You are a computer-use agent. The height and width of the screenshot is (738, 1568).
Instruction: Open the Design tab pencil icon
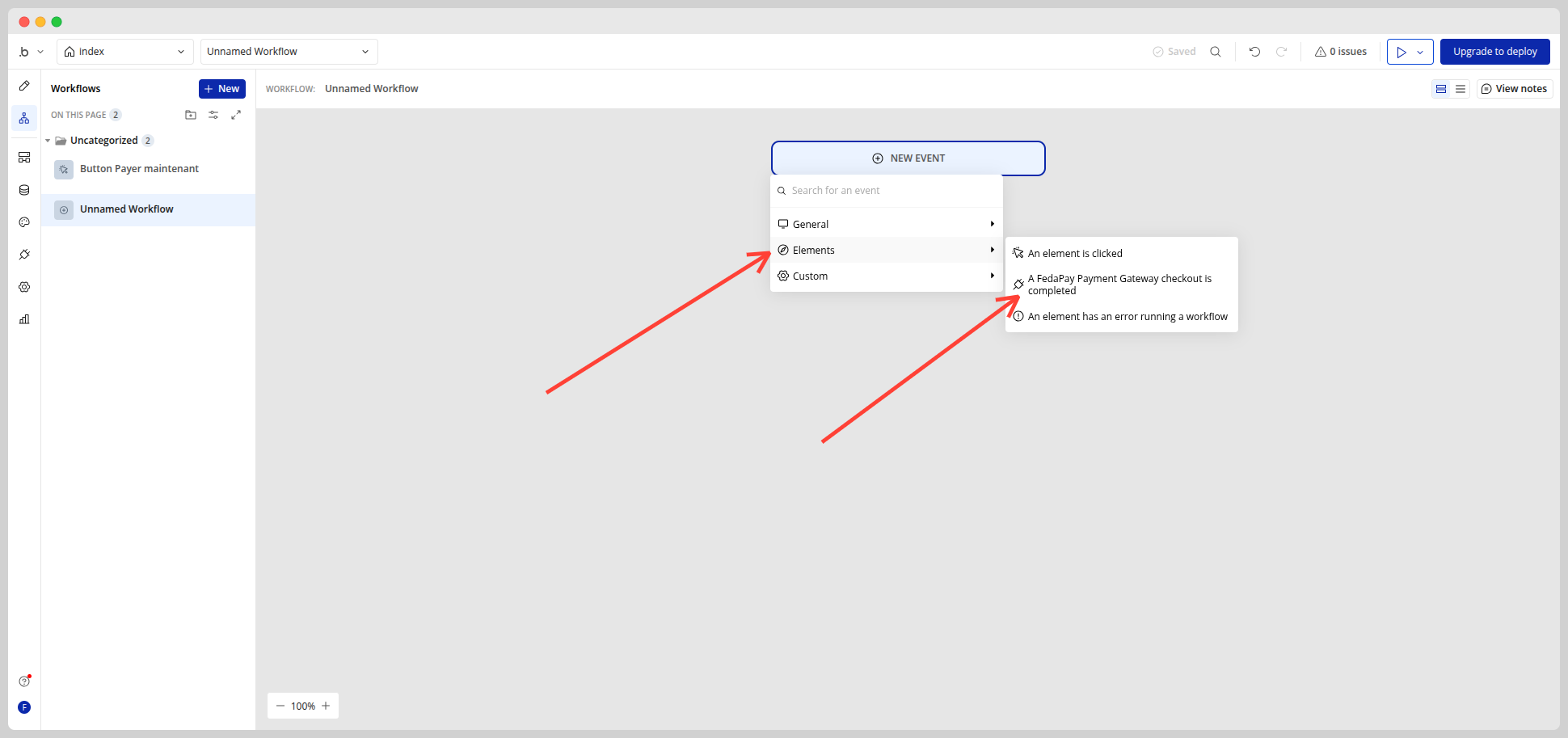point(24,86)
